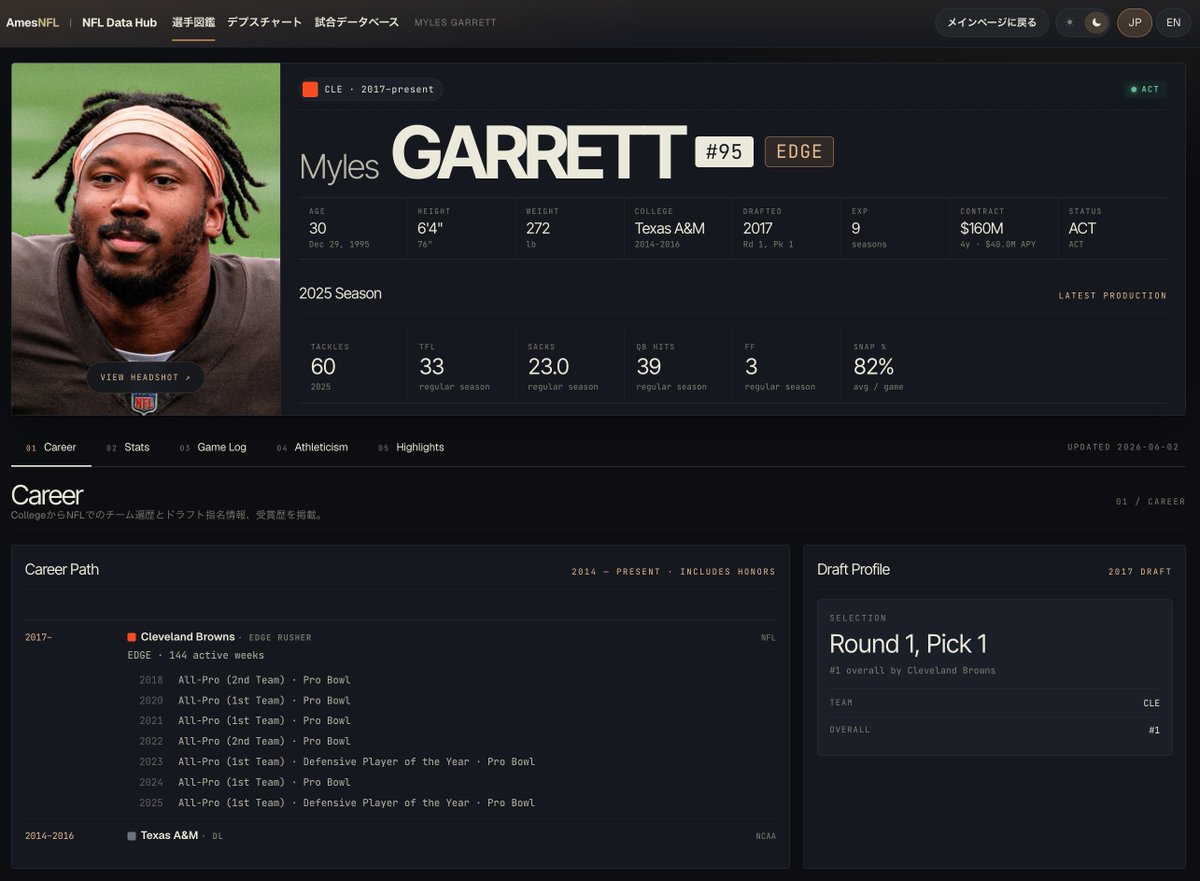Click the 39 QB hits value
The height and width of the screenshot is (881, 1200).
point(648,367)
